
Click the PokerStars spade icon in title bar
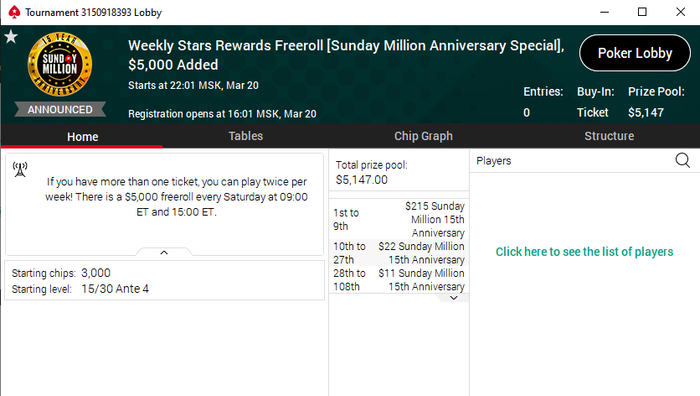[x=14, y=12]
